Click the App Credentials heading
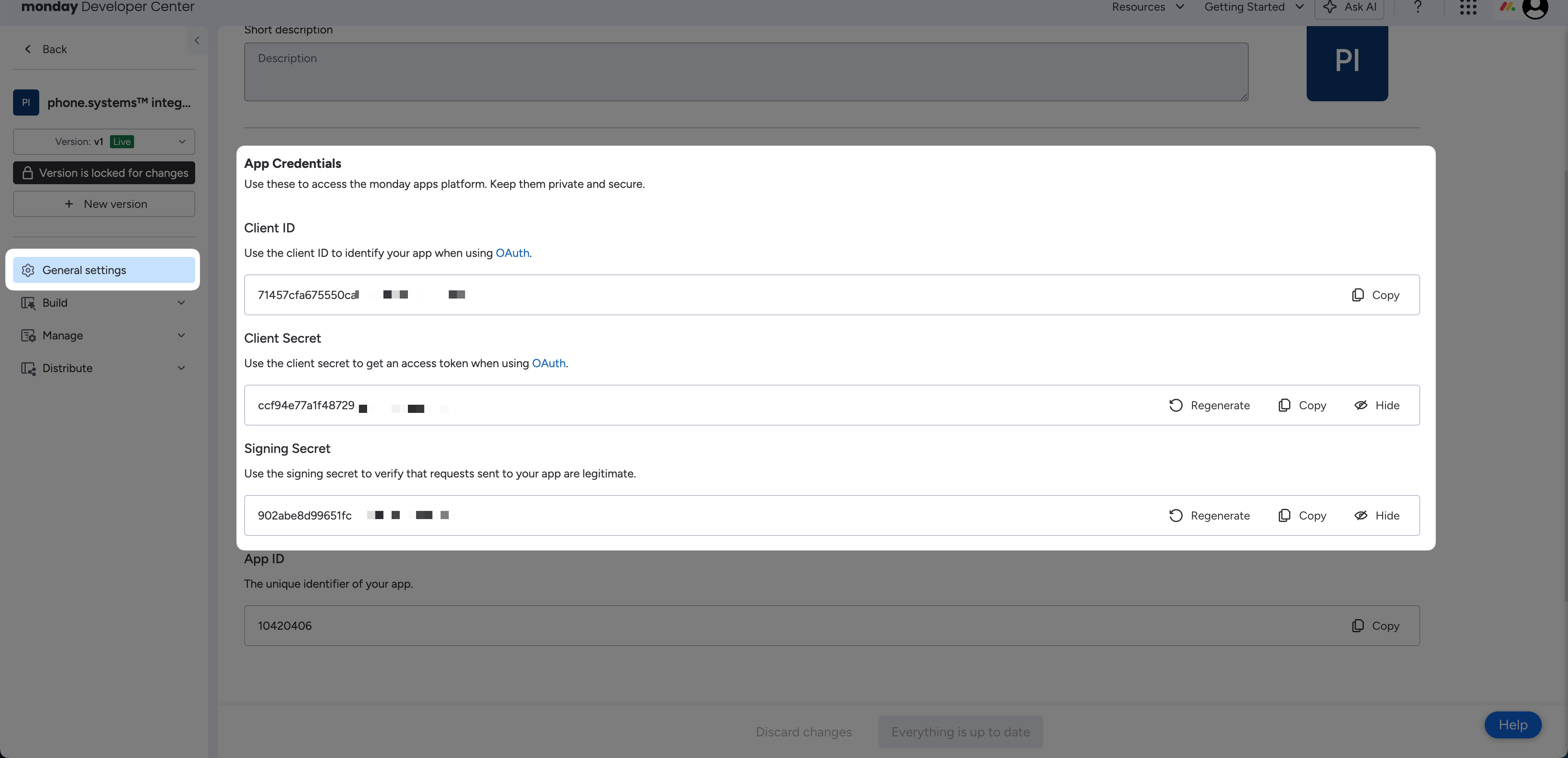The width and height of the screenshot is (1568, 758). pyautogui.click(x=293, y=163)
